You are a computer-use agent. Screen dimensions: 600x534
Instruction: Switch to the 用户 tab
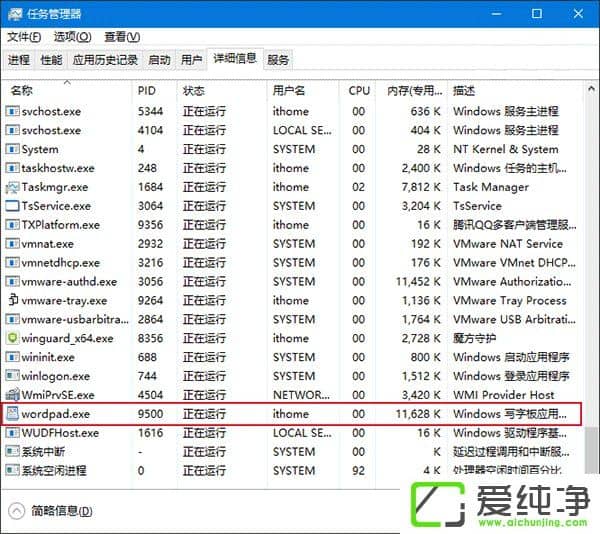pyautogui.click(x=191, y=60)
